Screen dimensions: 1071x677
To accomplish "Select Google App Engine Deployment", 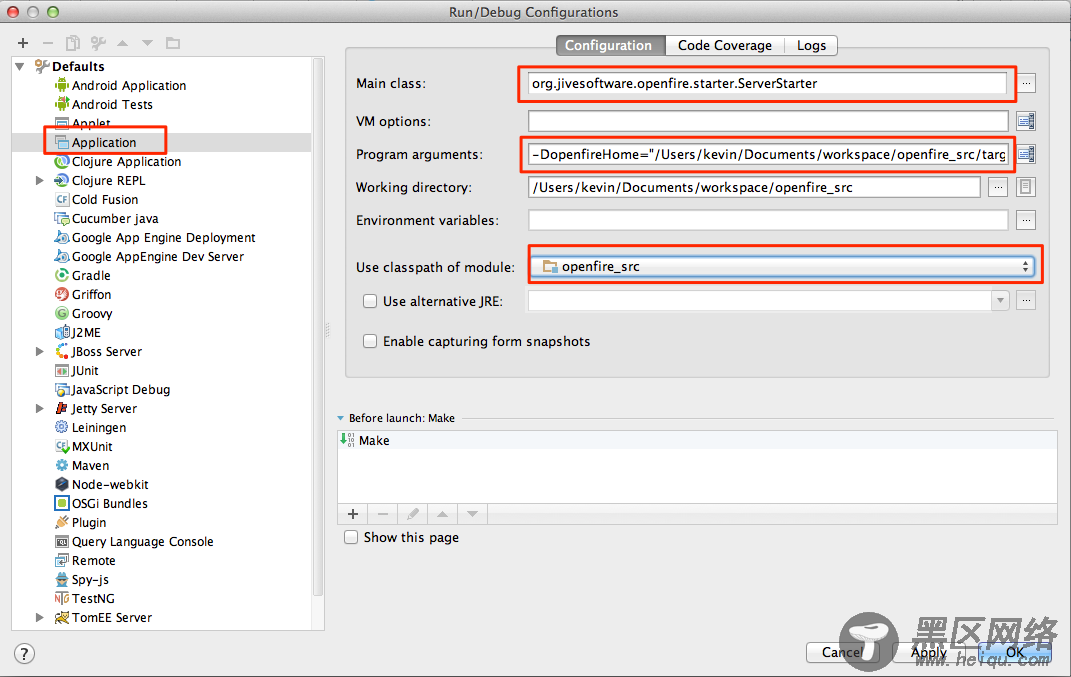I will pos(163,238).
